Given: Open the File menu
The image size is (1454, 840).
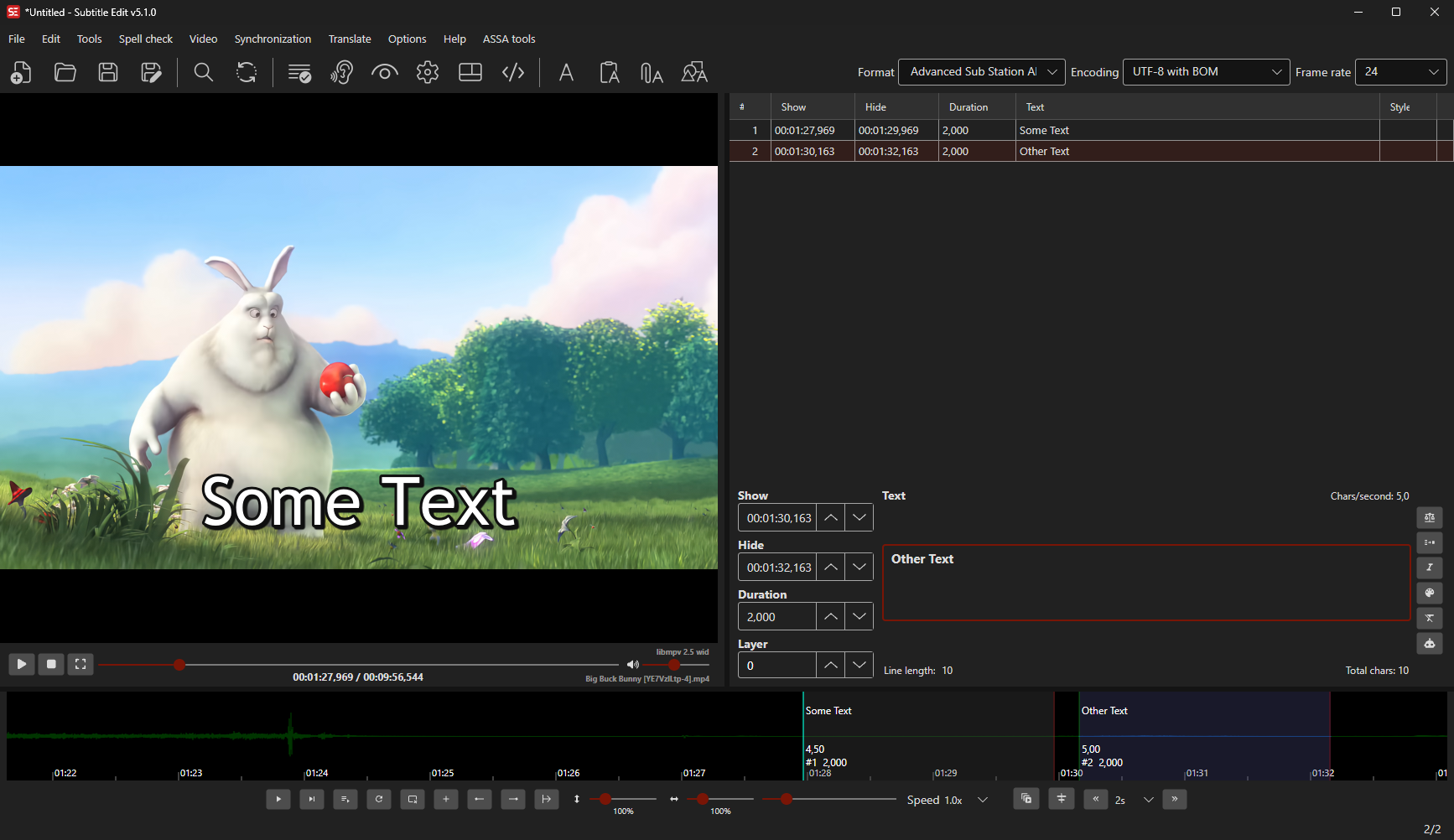Looking at the screenshot, I should (x=17, y=39).
